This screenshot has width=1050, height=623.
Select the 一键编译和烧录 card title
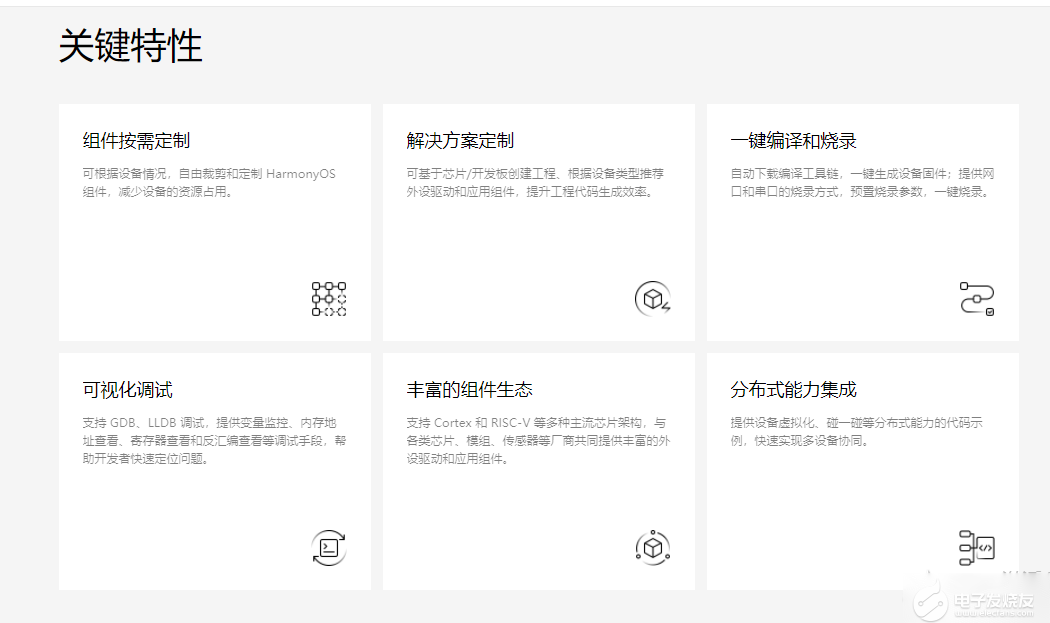pos(794,141)
